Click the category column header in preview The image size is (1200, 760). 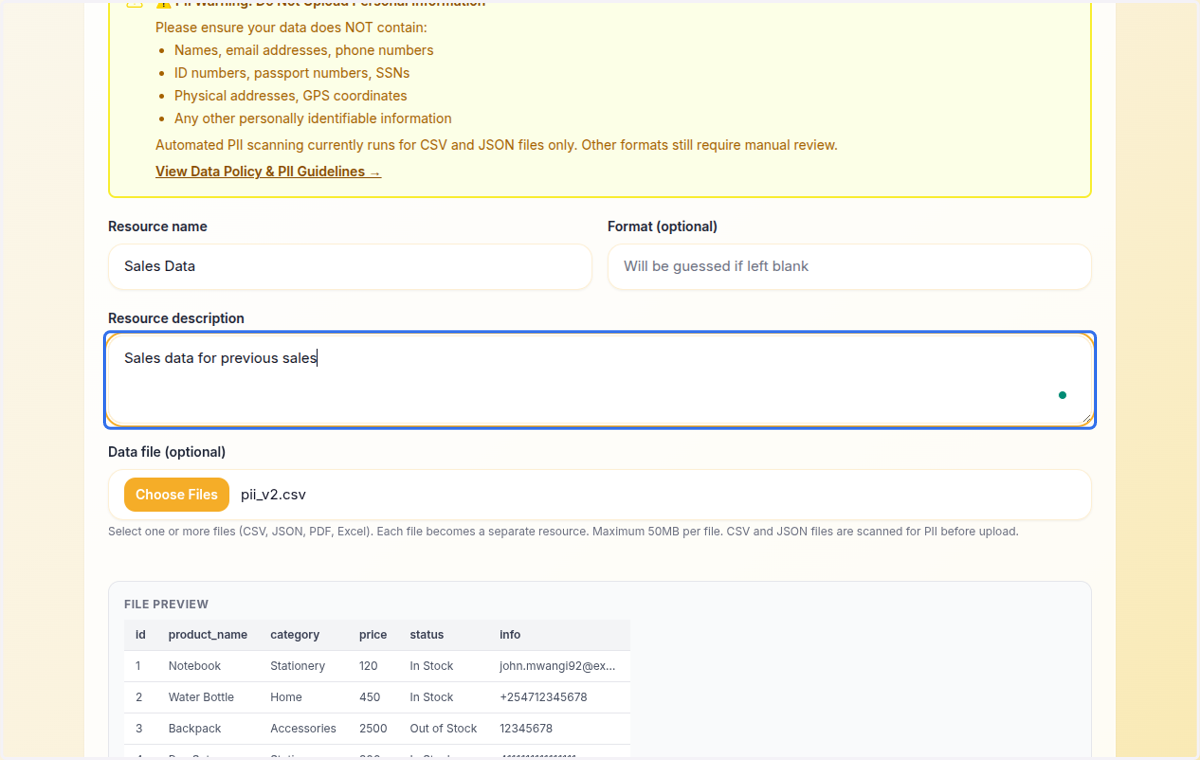pos(295,635)
